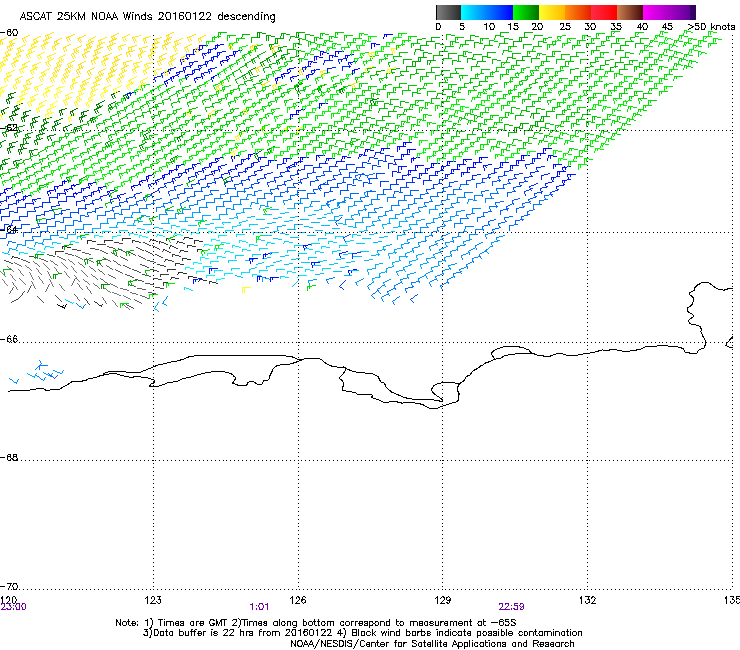Click the yellow 20-25 knots color segment
Screen dimensions: 740x650
(551, 12)
